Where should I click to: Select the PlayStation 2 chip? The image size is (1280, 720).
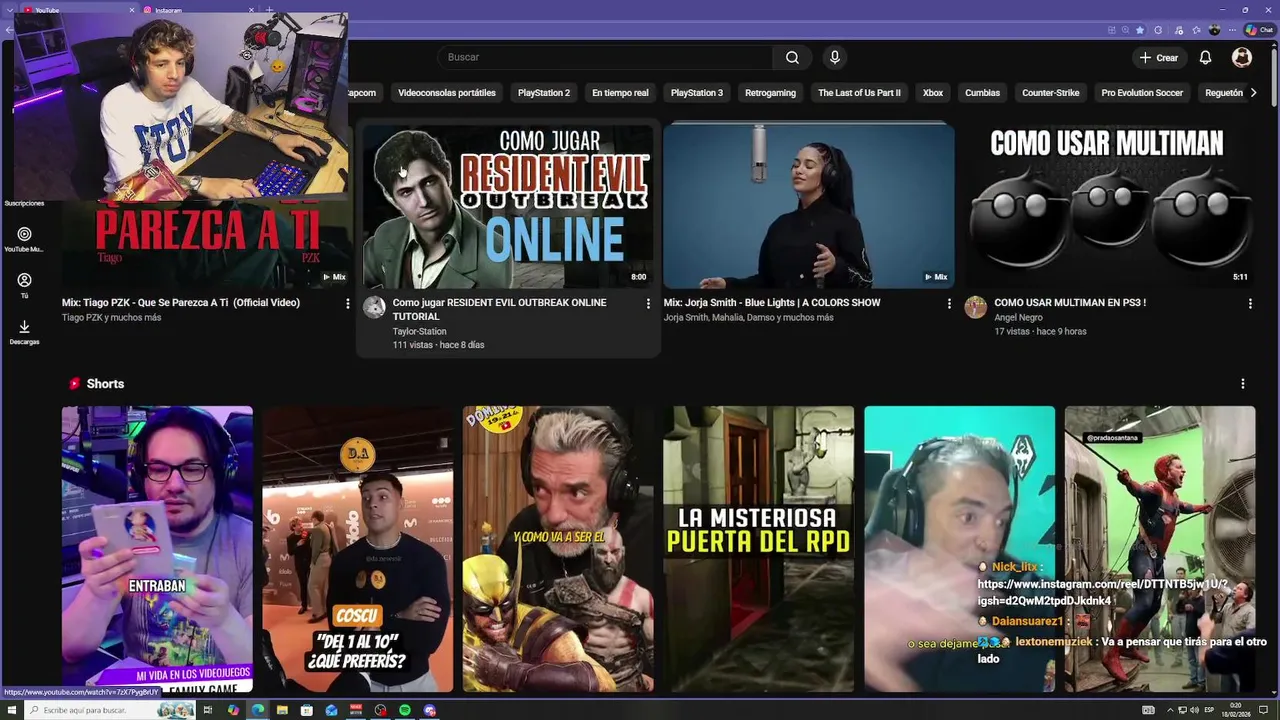point(544,93)
